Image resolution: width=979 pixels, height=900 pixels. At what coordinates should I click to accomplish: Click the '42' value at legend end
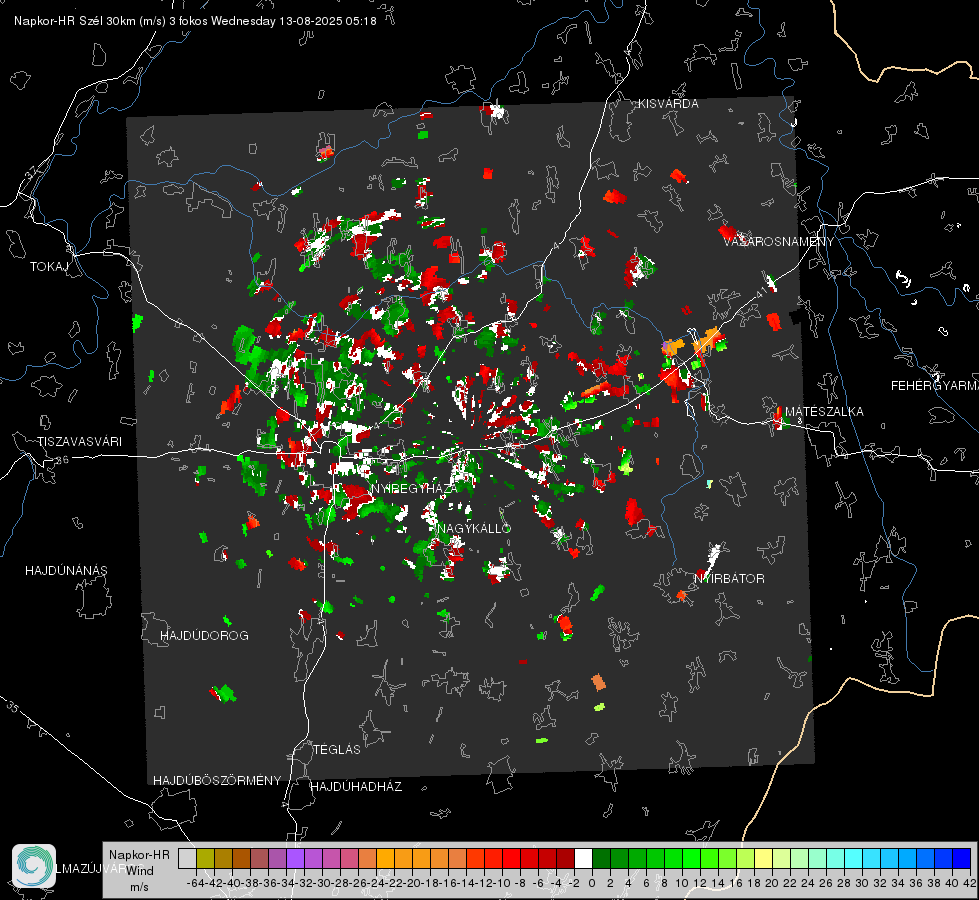(969, 883)
